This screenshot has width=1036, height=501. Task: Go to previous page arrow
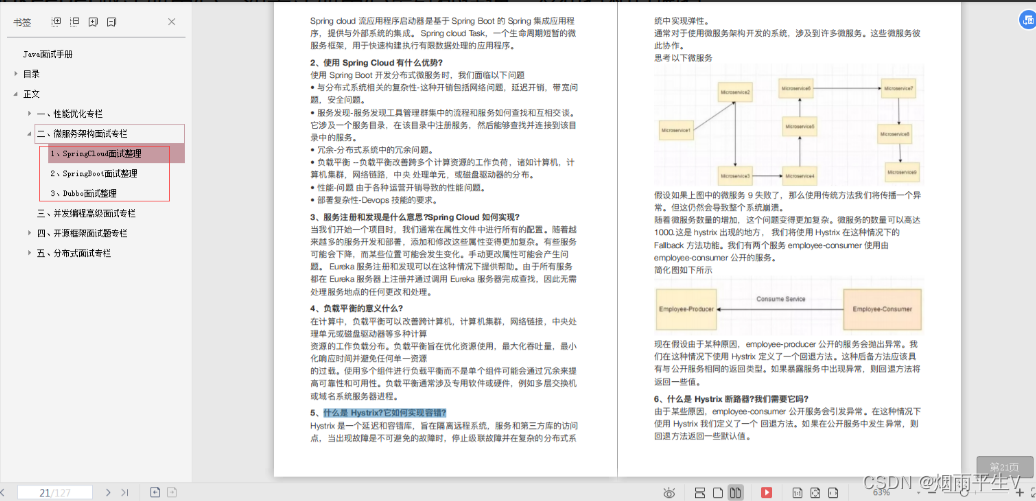pos(3,492)
